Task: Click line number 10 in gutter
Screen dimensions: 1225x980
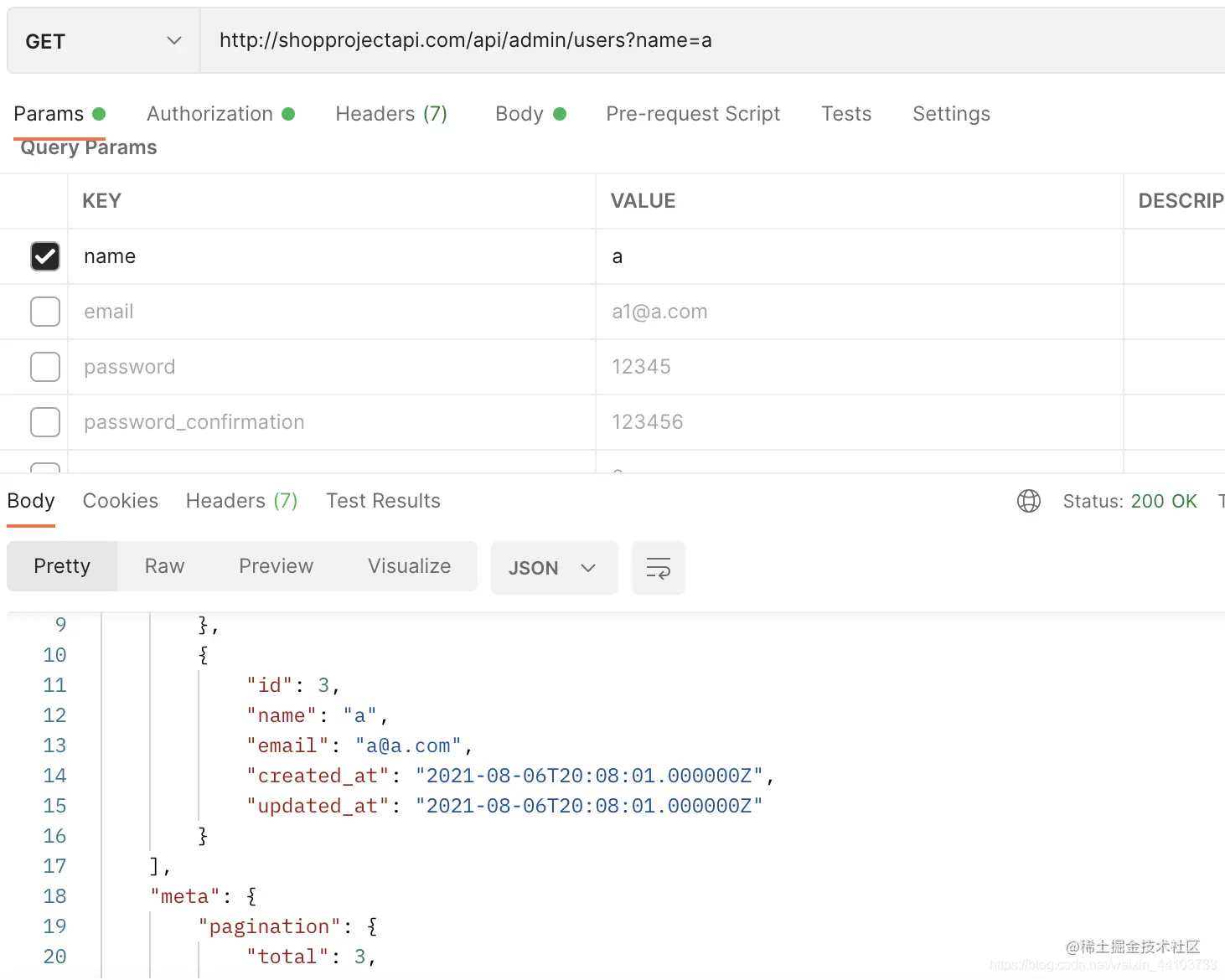Action: (x=54, y=655)
